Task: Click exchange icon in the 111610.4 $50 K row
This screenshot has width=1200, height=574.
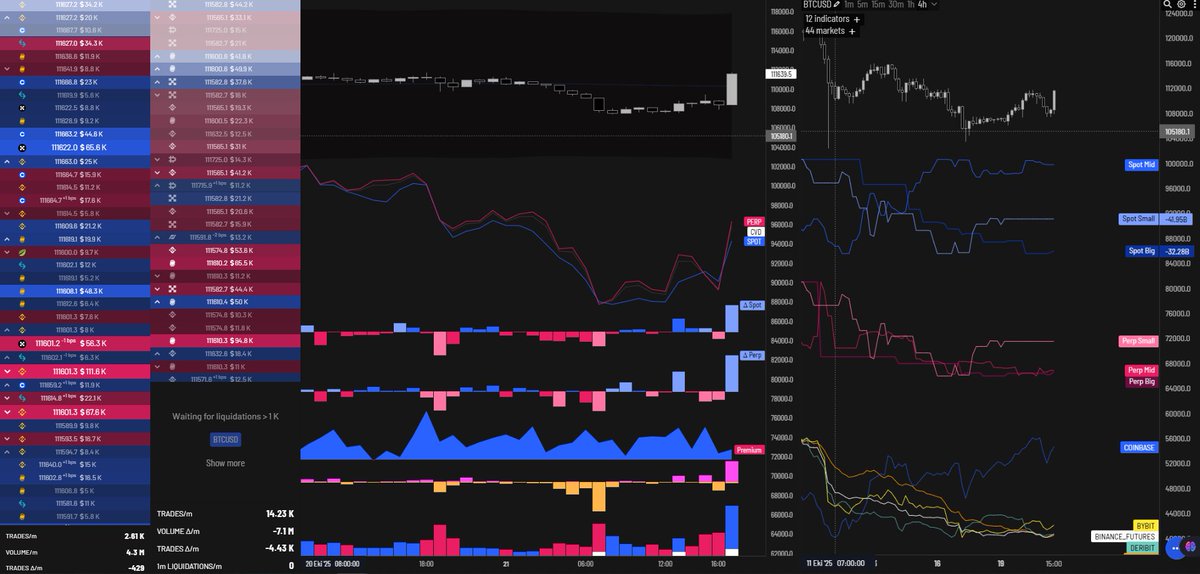Action: pos(172,302)
